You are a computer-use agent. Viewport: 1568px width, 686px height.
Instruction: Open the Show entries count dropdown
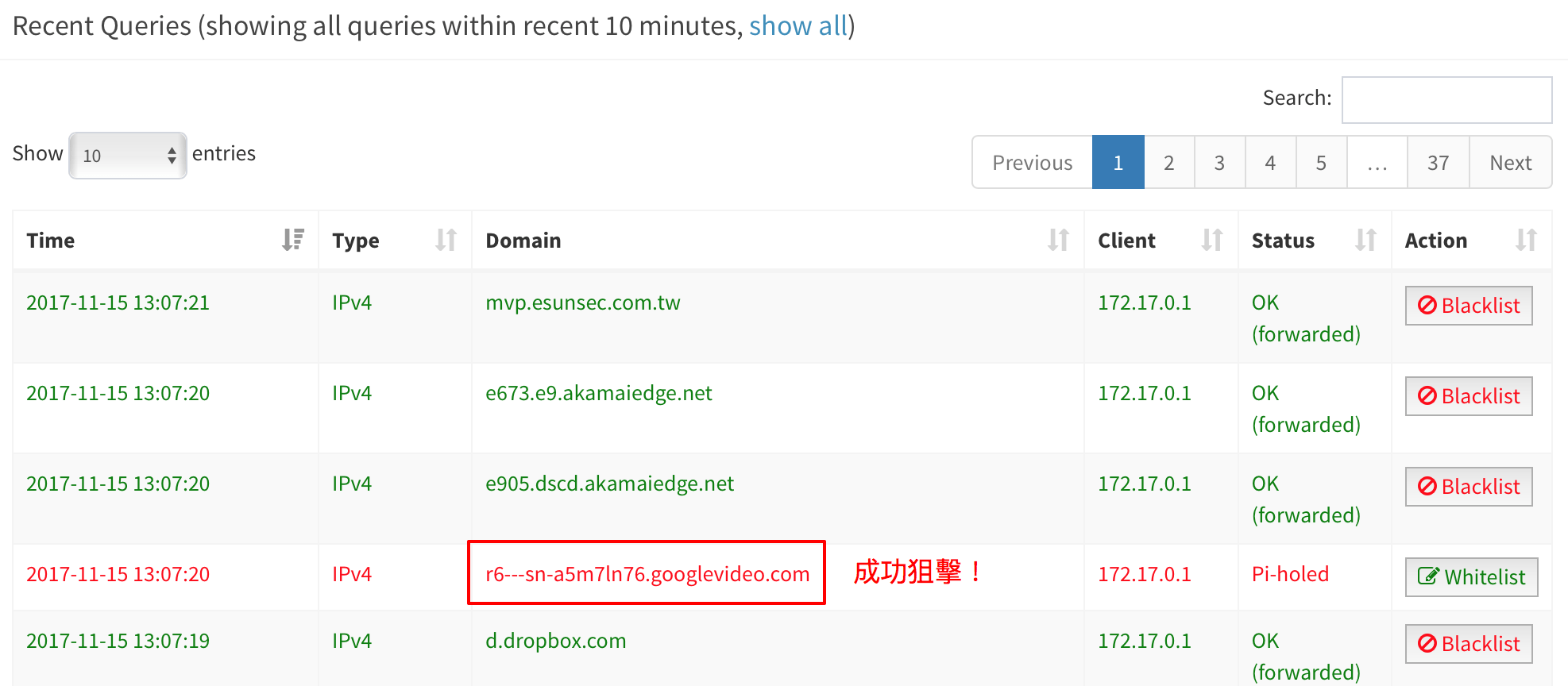tap(128, 156)
